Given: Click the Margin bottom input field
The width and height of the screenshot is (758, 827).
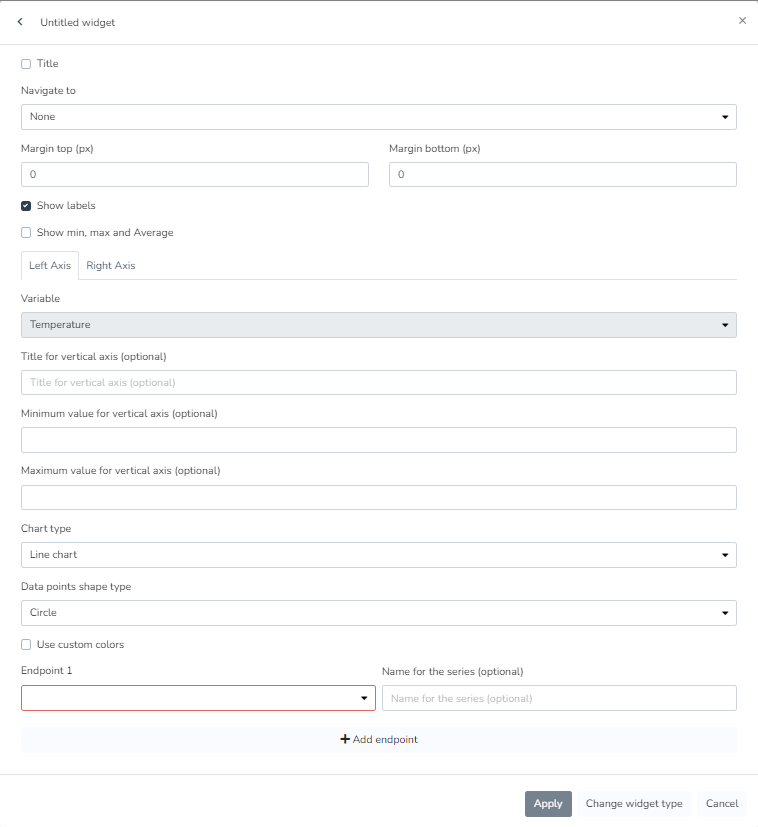Looking at the screenshot, I should click(x=562, y=175).
